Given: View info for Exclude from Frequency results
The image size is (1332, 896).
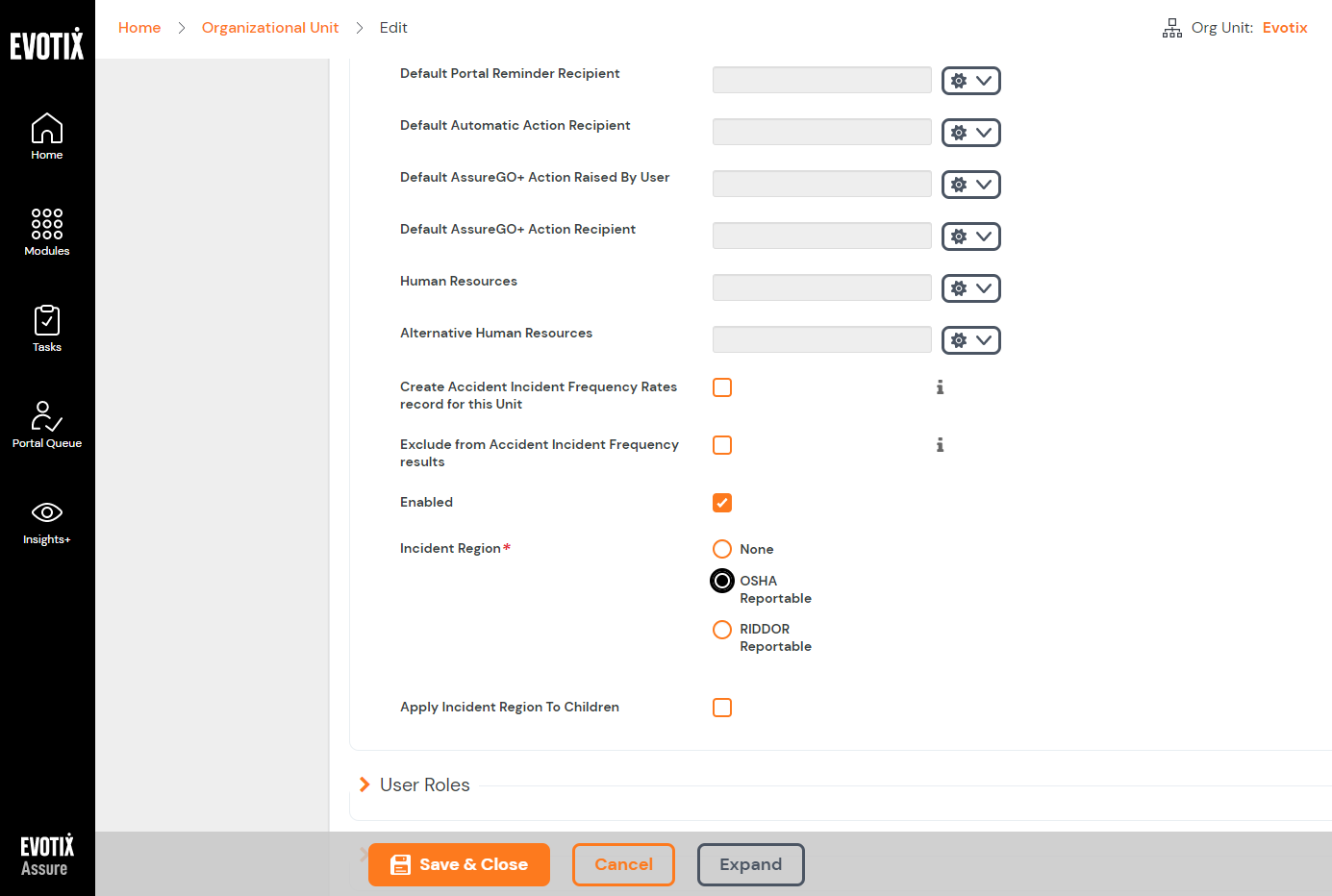Looking at the screenshot, I should [x=940, y=445].
